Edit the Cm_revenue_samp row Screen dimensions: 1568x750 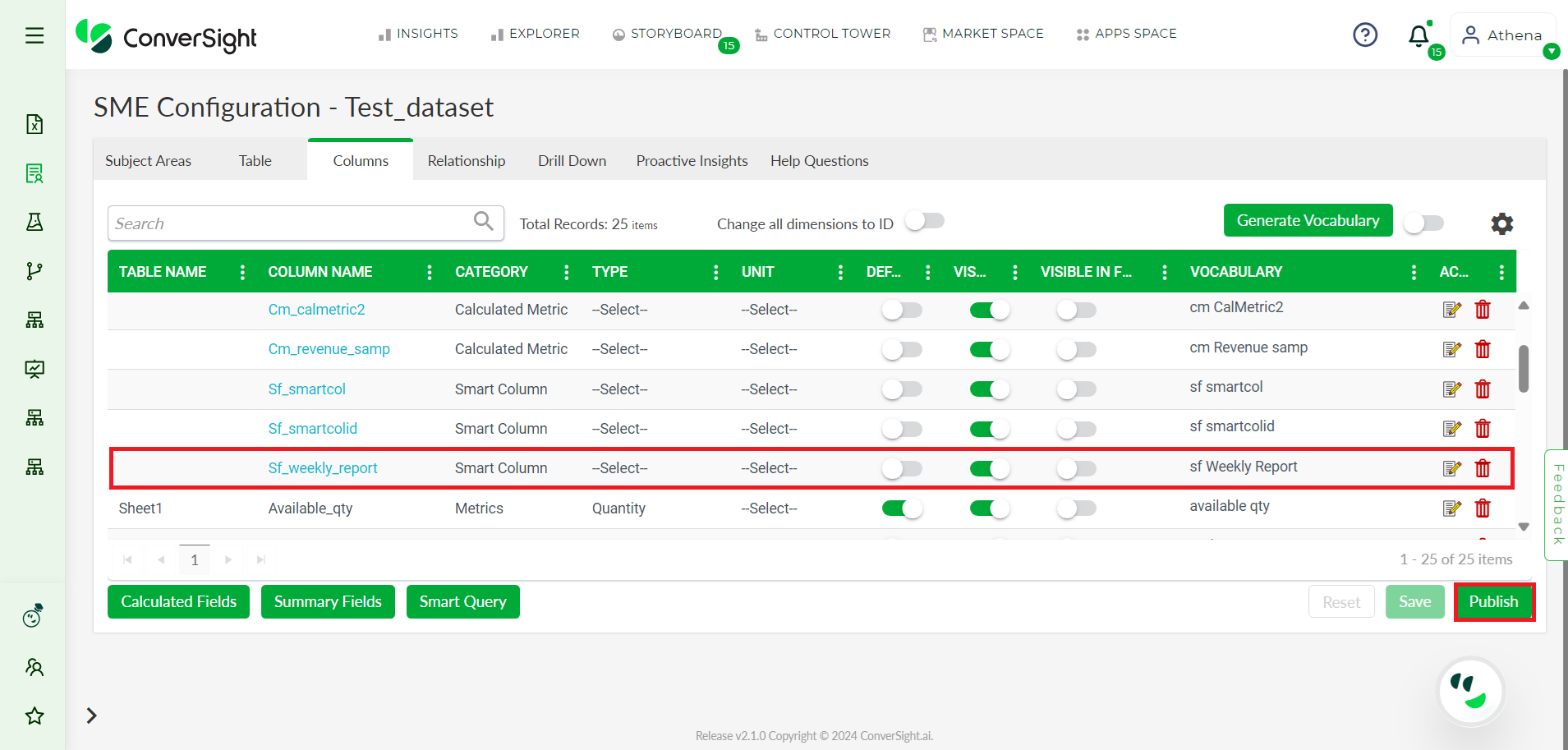(1451, 349)
